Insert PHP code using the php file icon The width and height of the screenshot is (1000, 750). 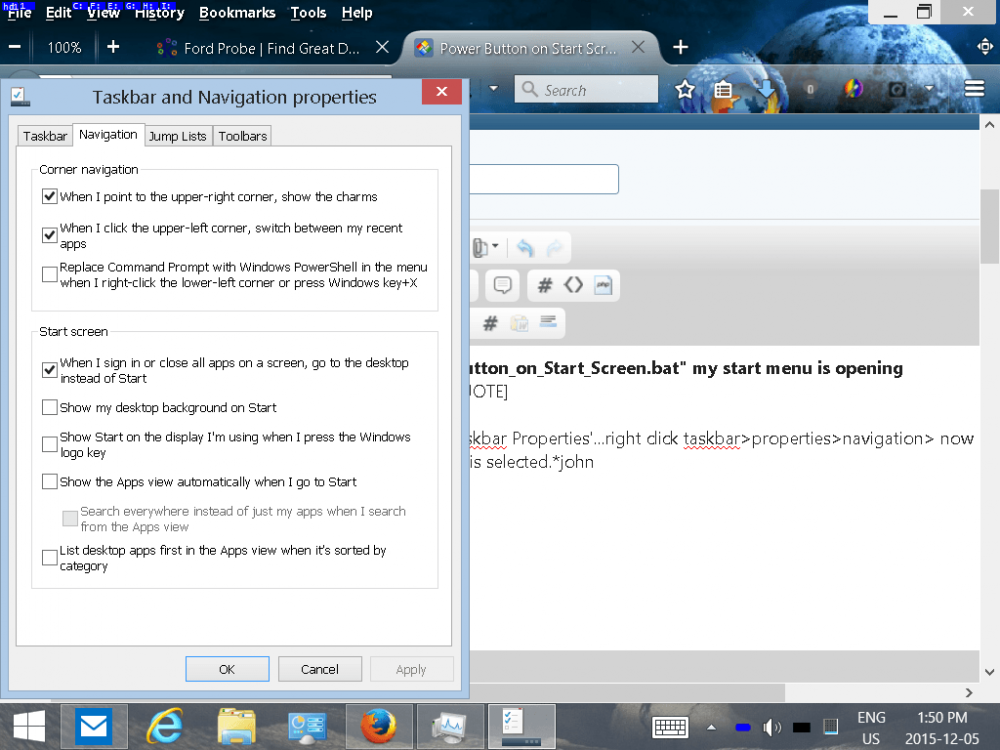point(602,285)
